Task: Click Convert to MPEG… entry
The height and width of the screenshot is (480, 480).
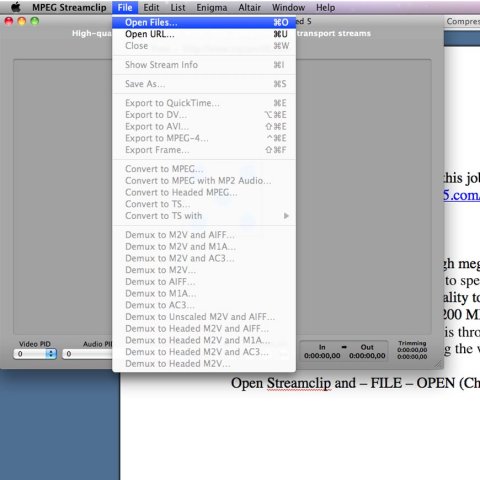Action: [204, 169]
